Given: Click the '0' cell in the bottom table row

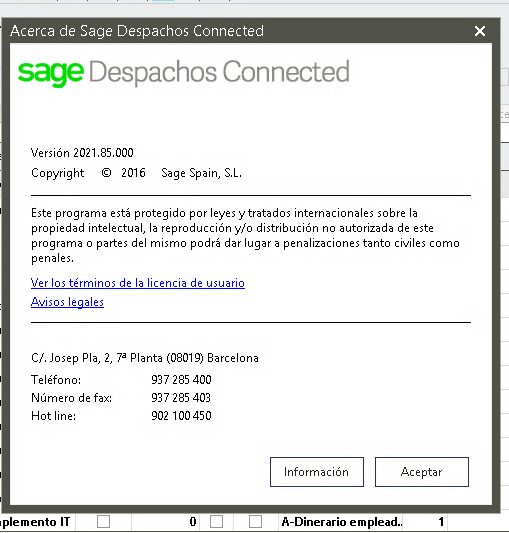Looking at the screenshot, I should click(166, 522).
